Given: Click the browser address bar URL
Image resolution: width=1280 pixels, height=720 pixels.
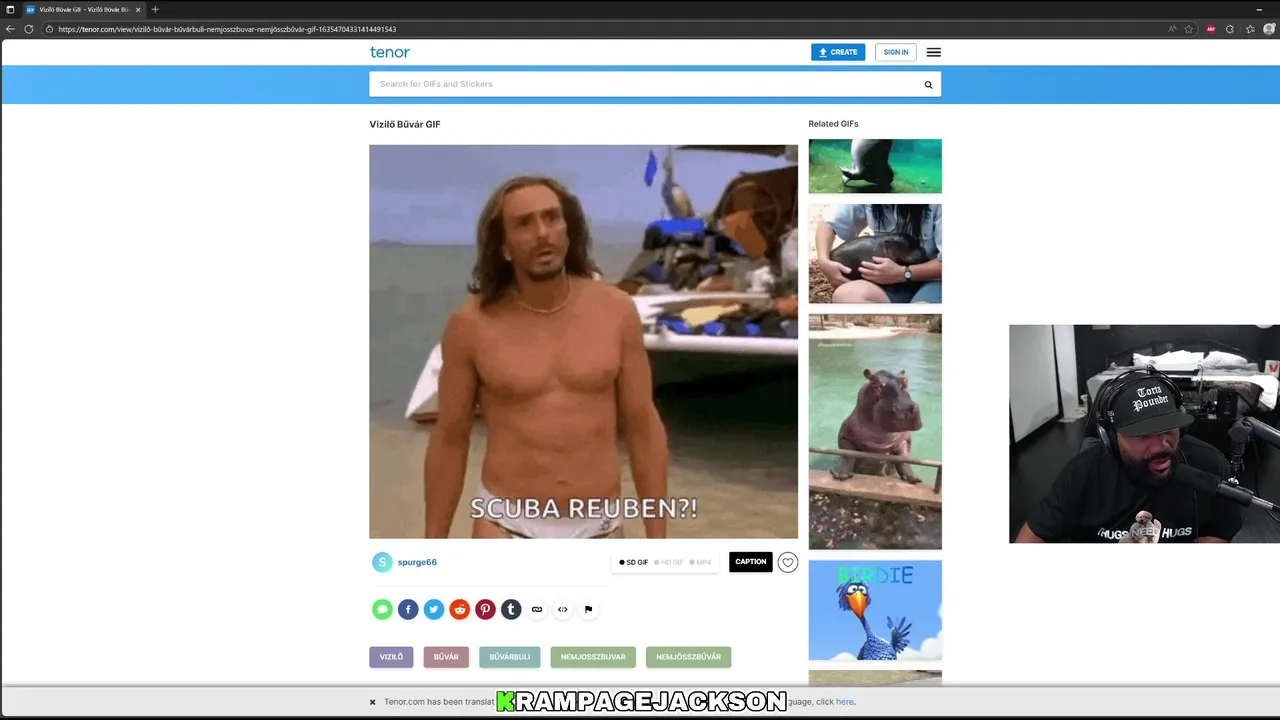Looking at the screenshot, I should coord(227,29).
